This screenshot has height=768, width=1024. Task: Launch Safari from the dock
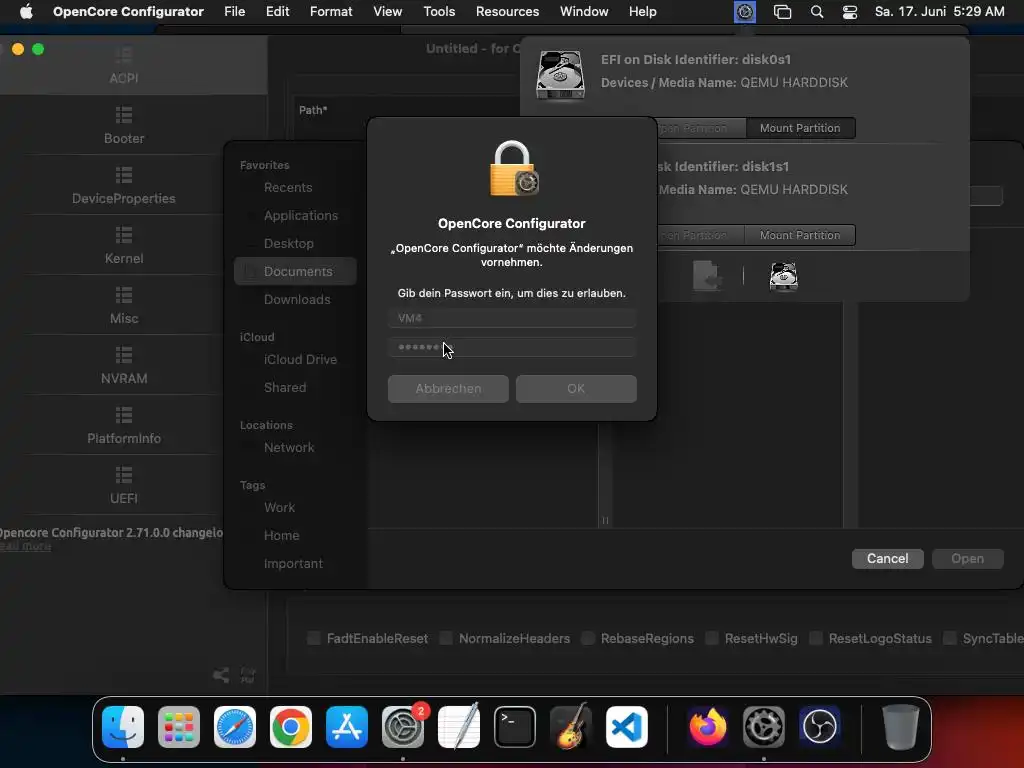pos(235,727)
